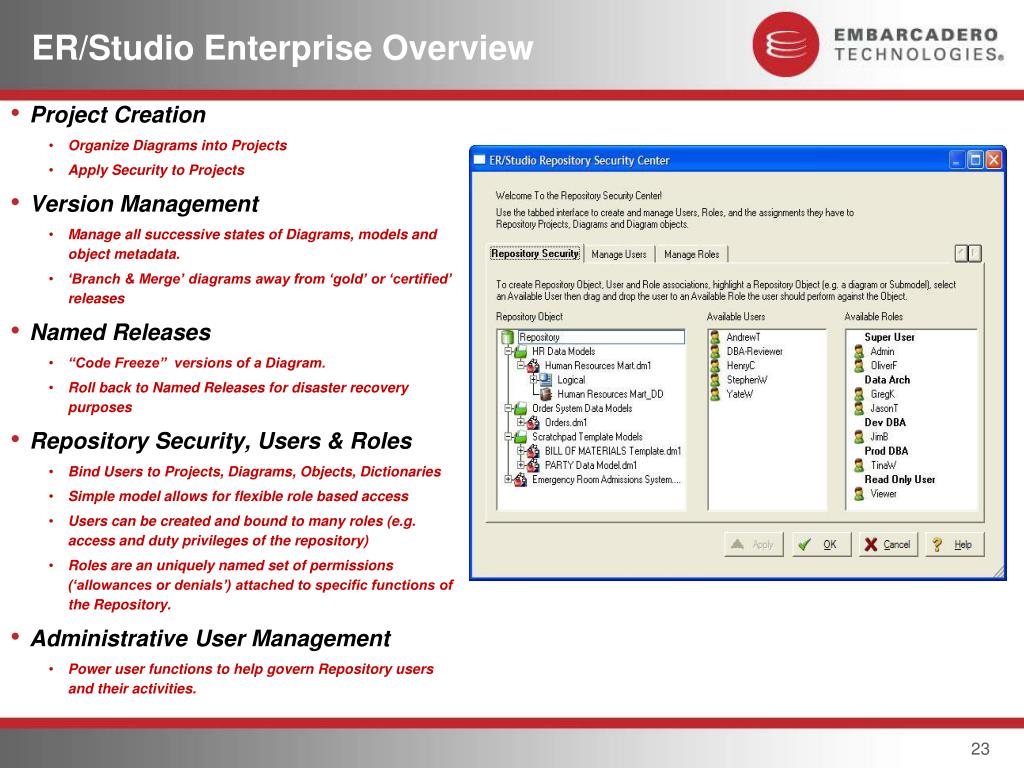
Task: Select Human Resources Mart_DD tree item
Action: (x=610, y=394)
